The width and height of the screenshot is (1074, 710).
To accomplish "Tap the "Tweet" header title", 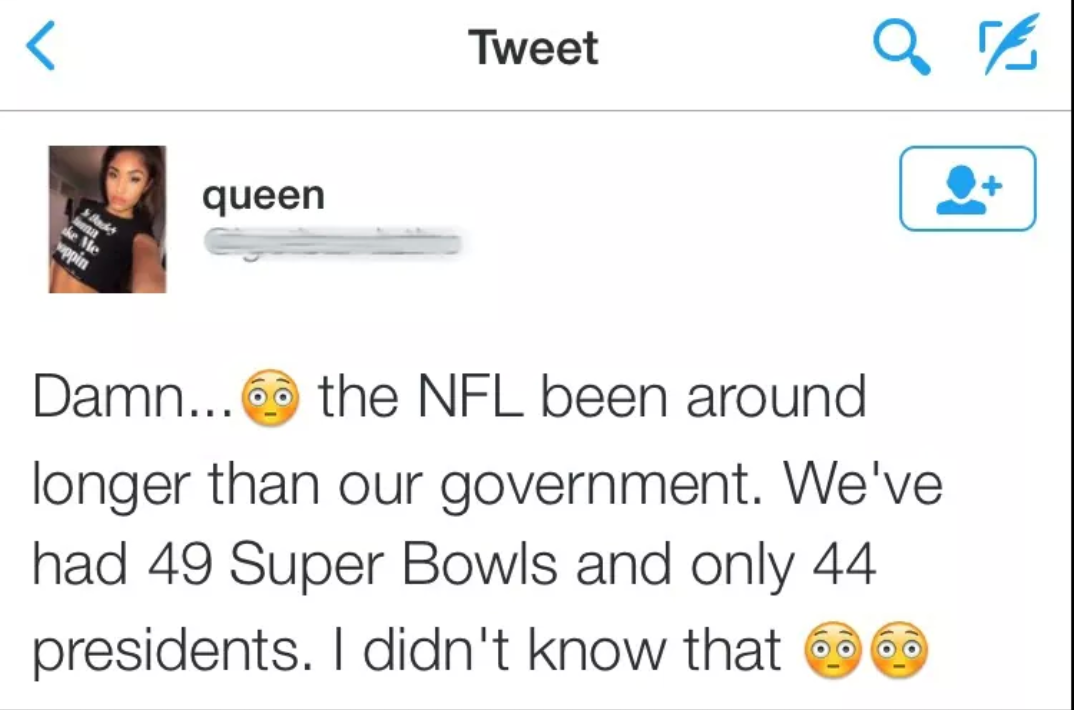I will [535, 48].
